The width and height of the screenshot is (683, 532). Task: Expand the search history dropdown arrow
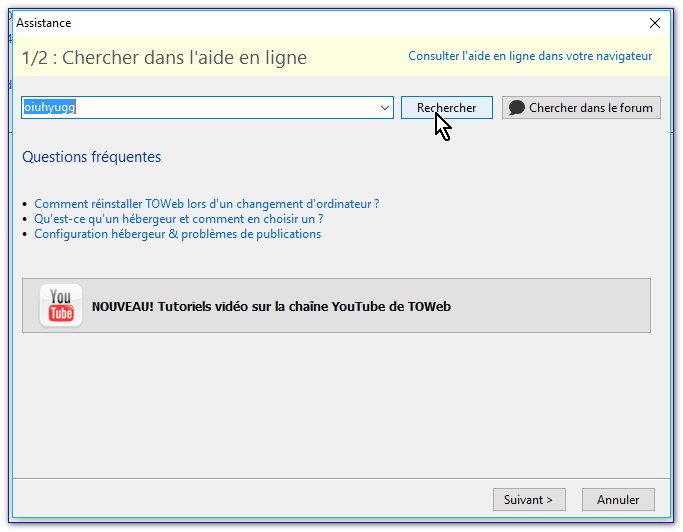click(385, 108)
